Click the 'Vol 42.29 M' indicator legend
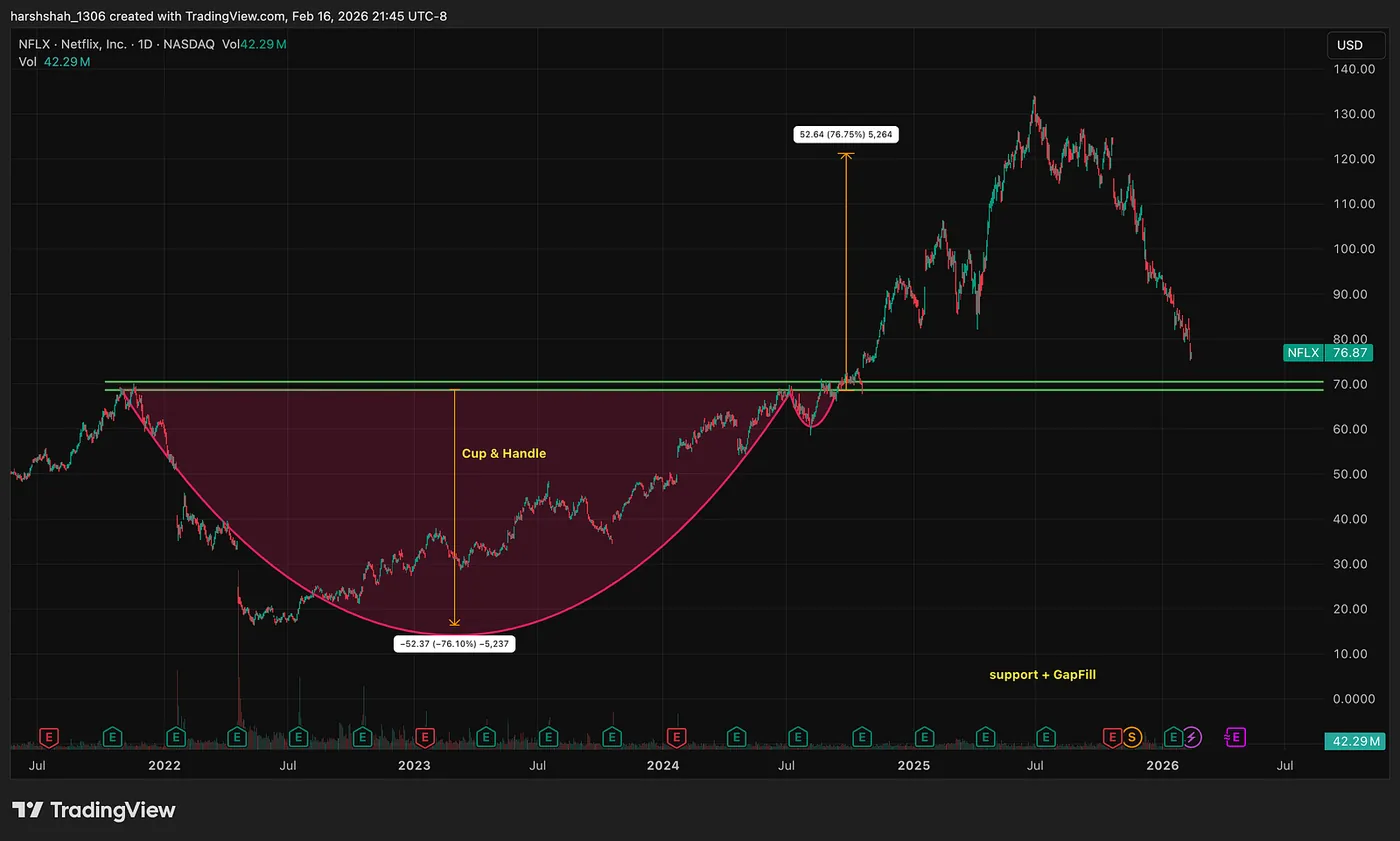Image resolution: width=1400 pixels, height=841 pixels. coord(55,62)
